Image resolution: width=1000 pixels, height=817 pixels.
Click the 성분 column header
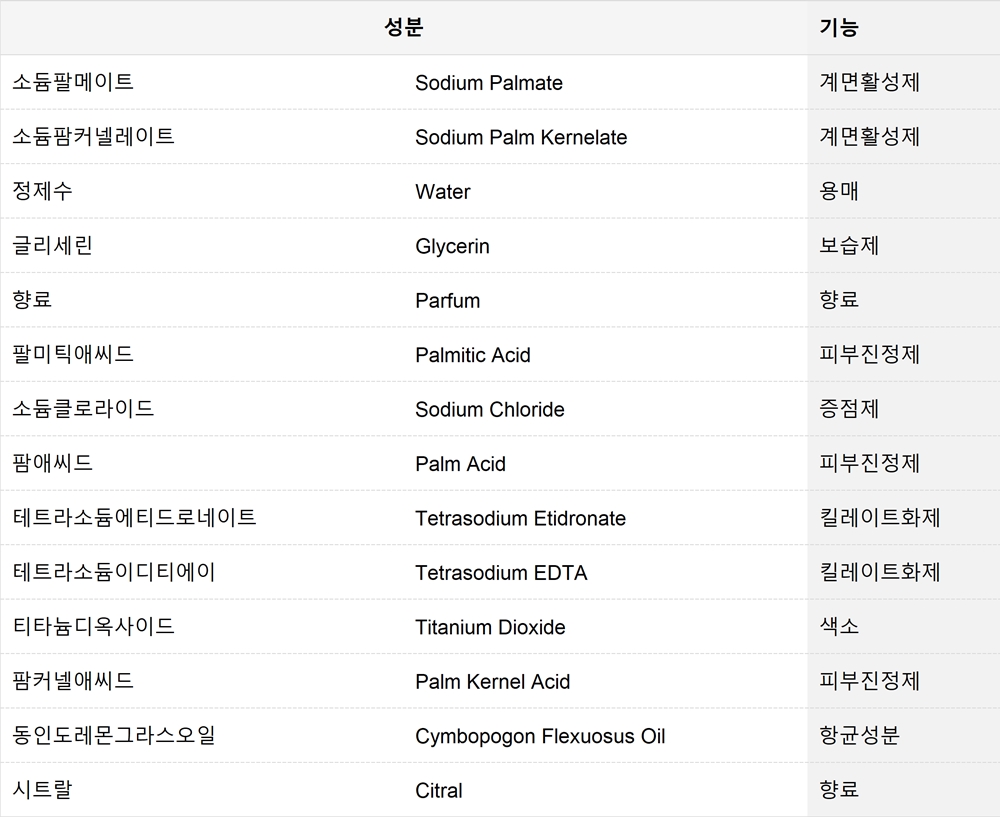tap(404, 27)
